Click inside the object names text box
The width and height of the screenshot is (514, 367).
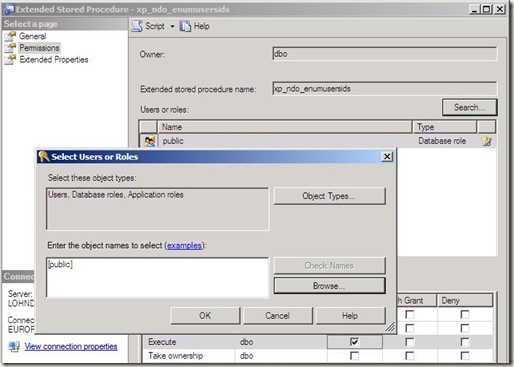coord(158,277)
